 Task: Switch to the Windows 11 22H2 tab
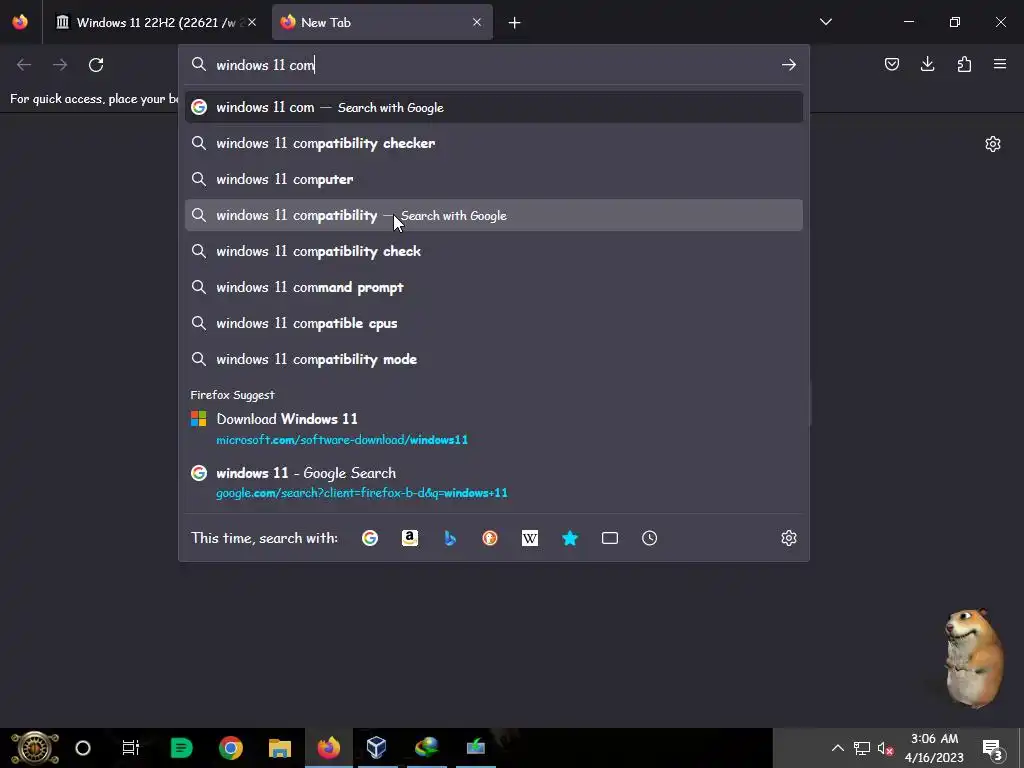click(155, 22)
